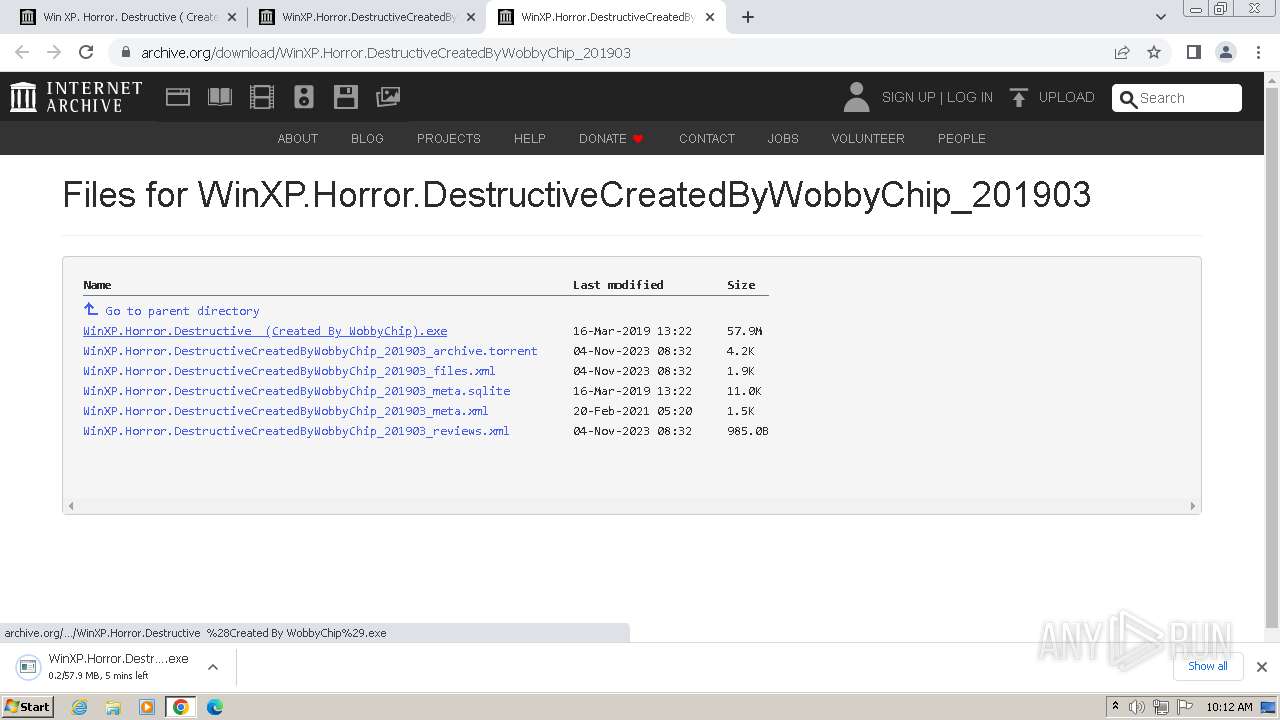This screenshot has height=720, width=1280.
Task: Click the user avatar icon
Action: point(856,97)
